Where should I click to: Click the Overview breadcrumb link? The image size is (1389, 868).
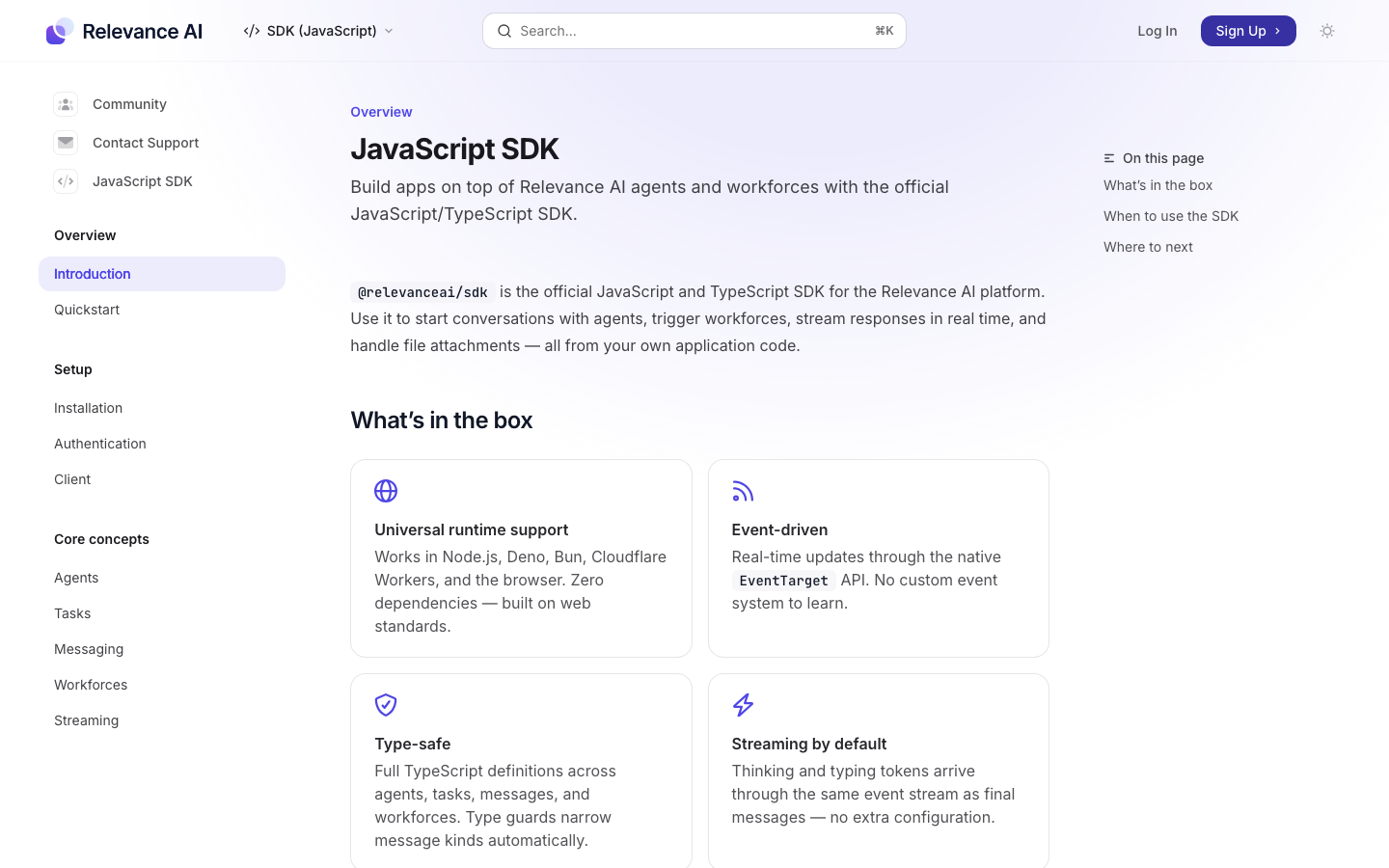tap(381, 112)
